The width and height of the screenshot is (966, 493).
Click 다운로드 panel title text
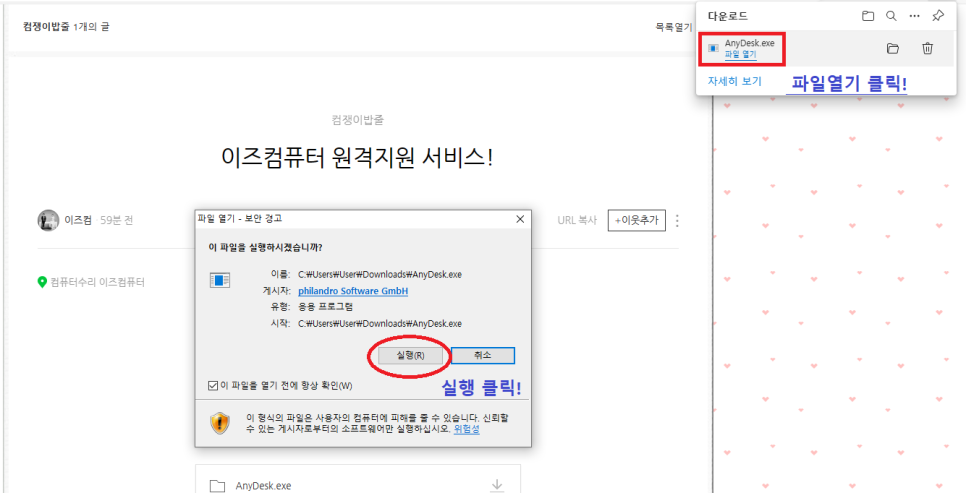(x=728, y=17)
